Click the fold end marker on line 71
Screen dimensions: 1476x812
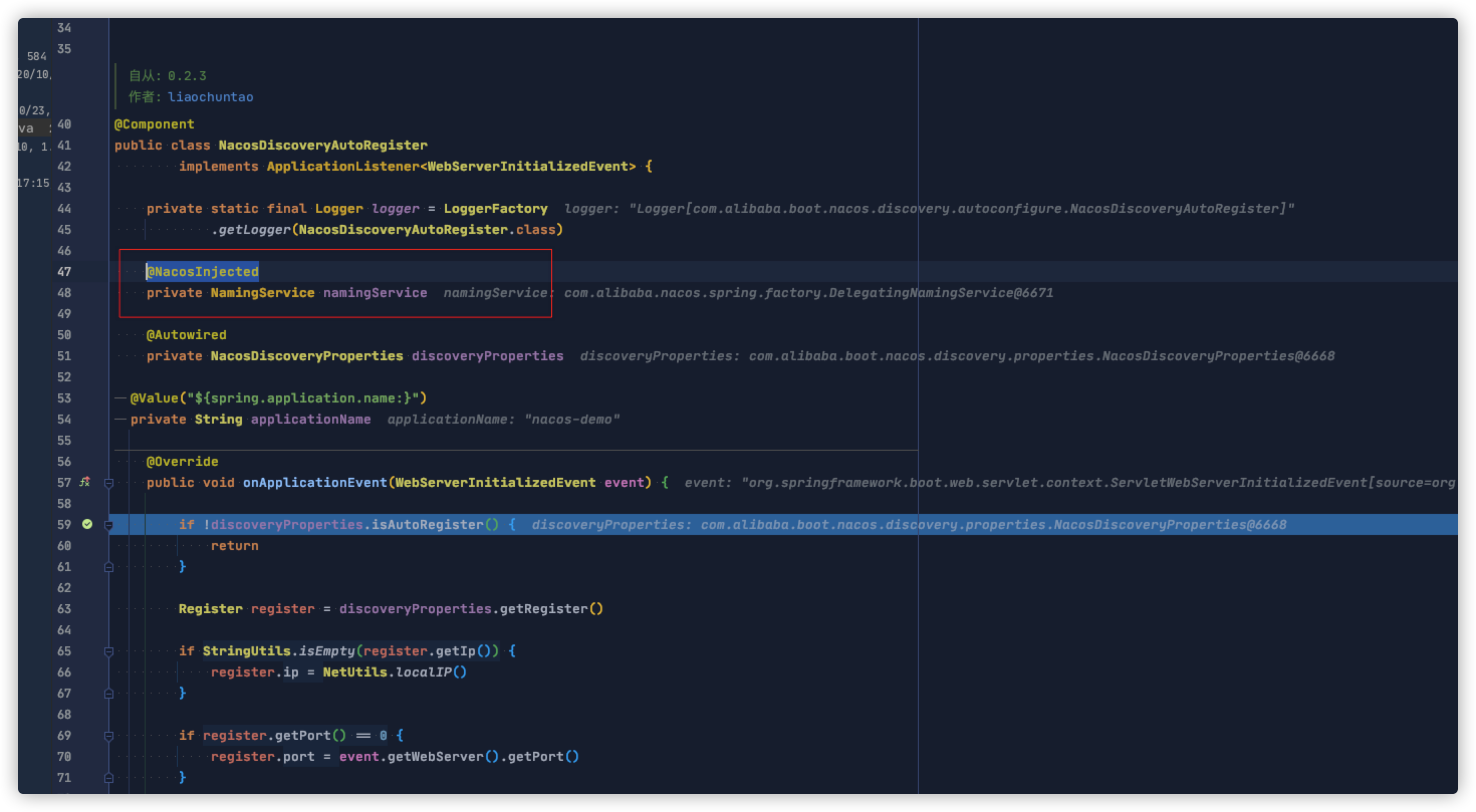(x=109, y=778)
